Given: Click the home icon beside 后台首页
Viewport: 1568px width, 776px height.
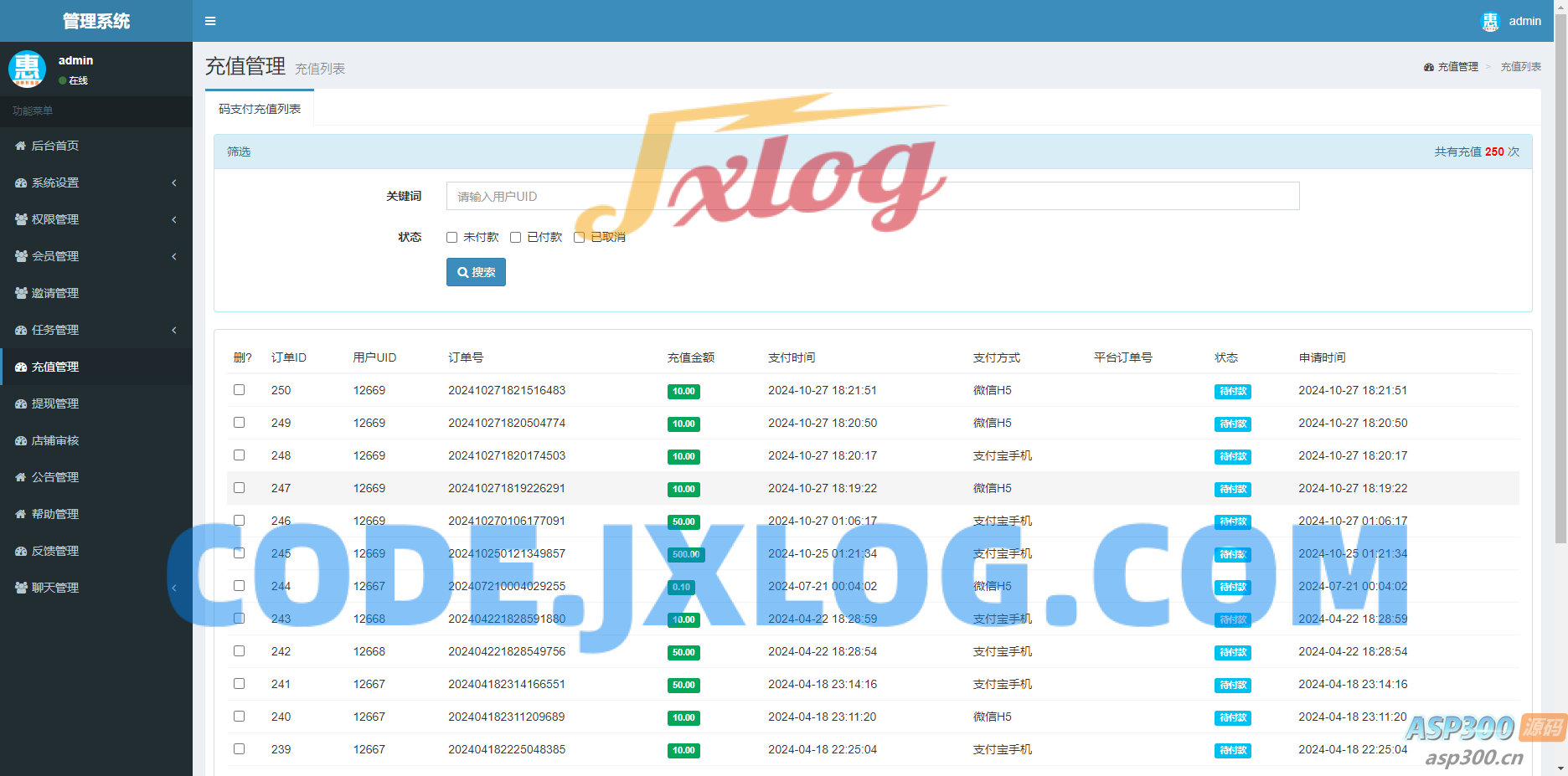Looking at the screenshot, I should click(21, 146).
